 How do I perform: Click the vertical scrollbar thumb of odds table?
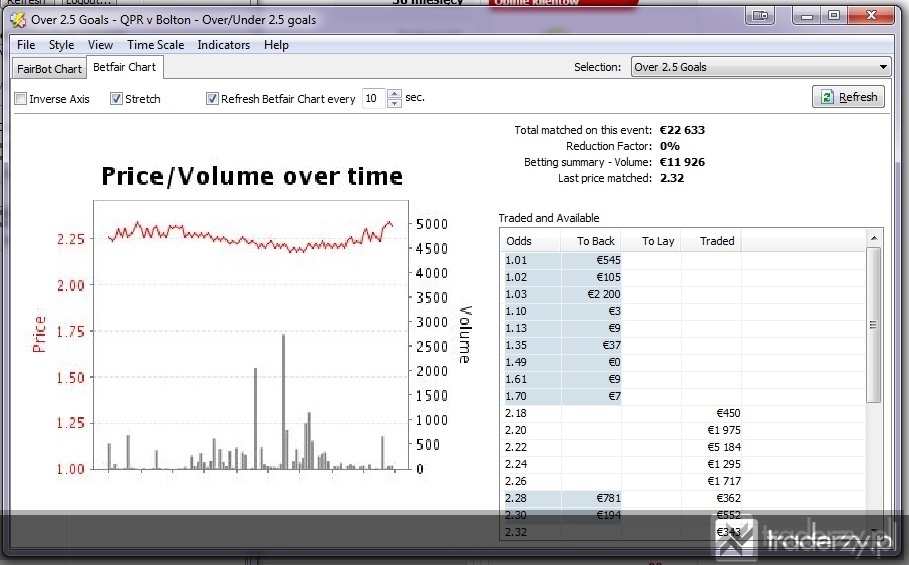click(x=873, y=325)
